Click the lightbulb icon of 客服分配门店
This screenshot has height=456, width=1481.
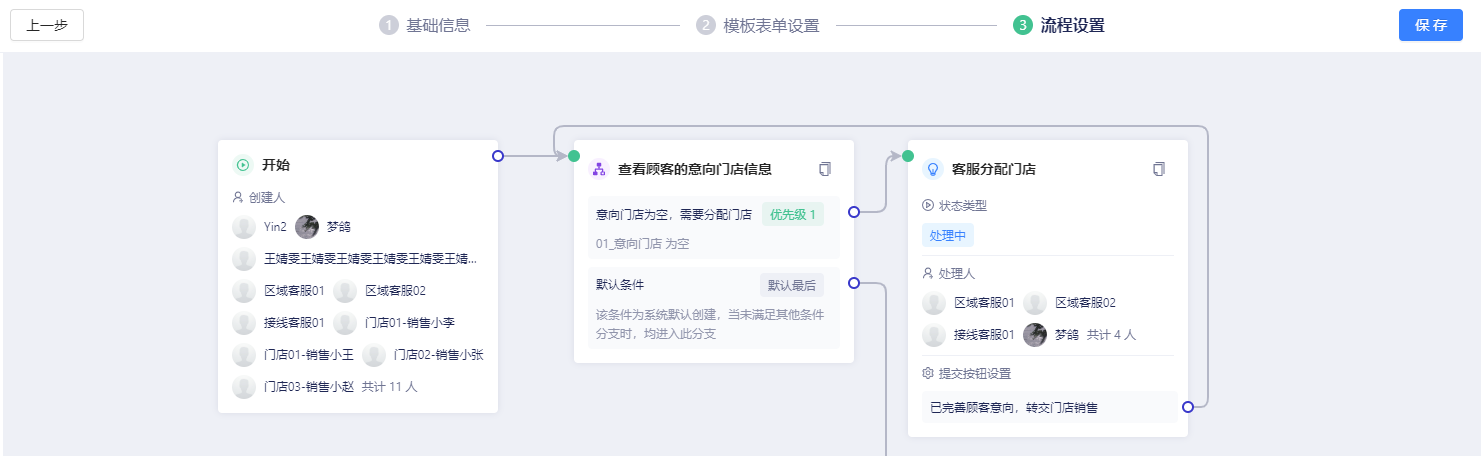pos(933,169)
